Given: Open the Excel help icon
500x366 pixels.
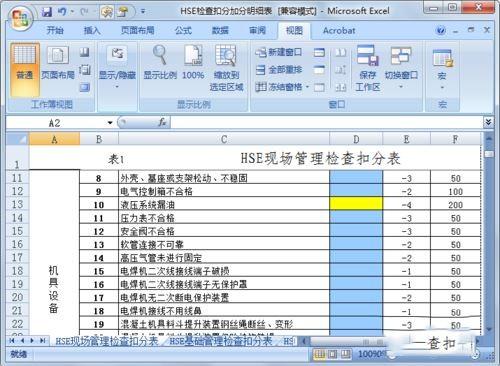Looking at the screenshot, I should 440,30.
